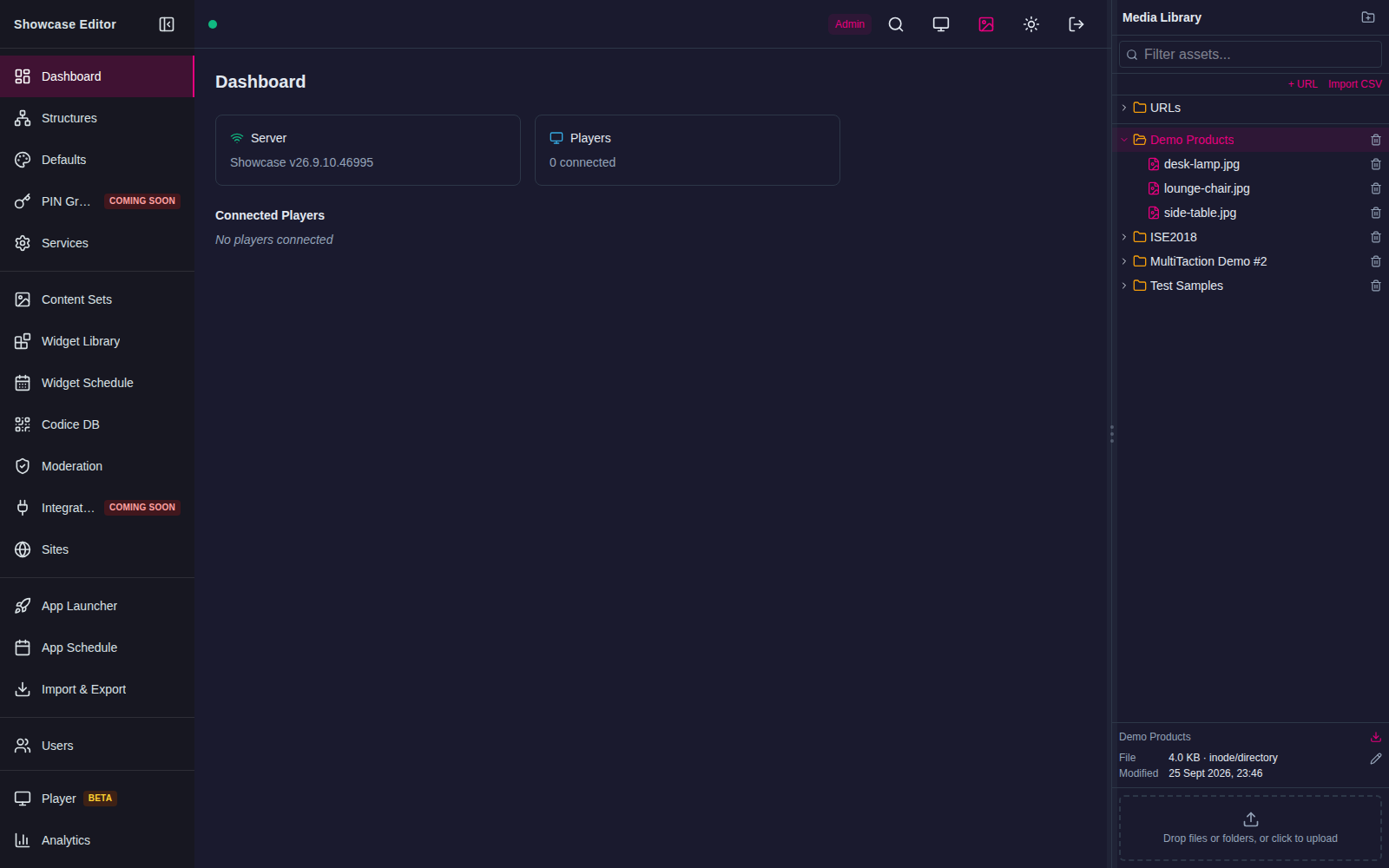Delete the Test Samples folder

[x=1376, y=286]
